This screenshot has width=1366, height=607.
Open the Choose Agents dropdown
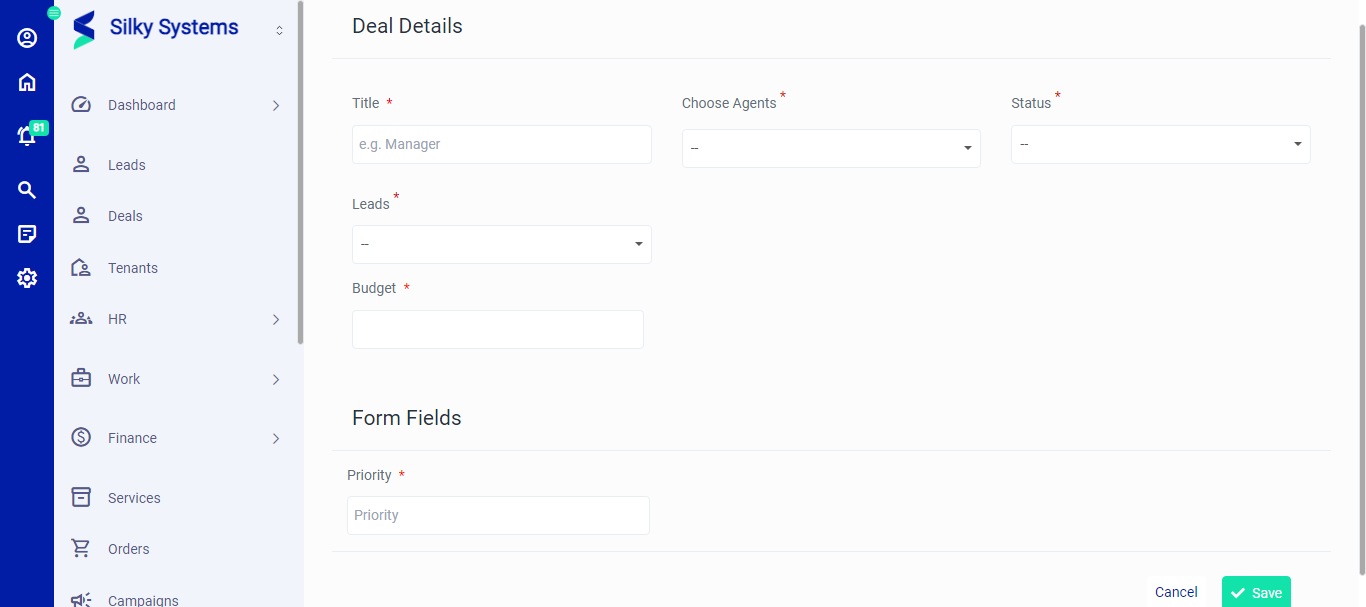pyautogui.click(x=831, y=149)
